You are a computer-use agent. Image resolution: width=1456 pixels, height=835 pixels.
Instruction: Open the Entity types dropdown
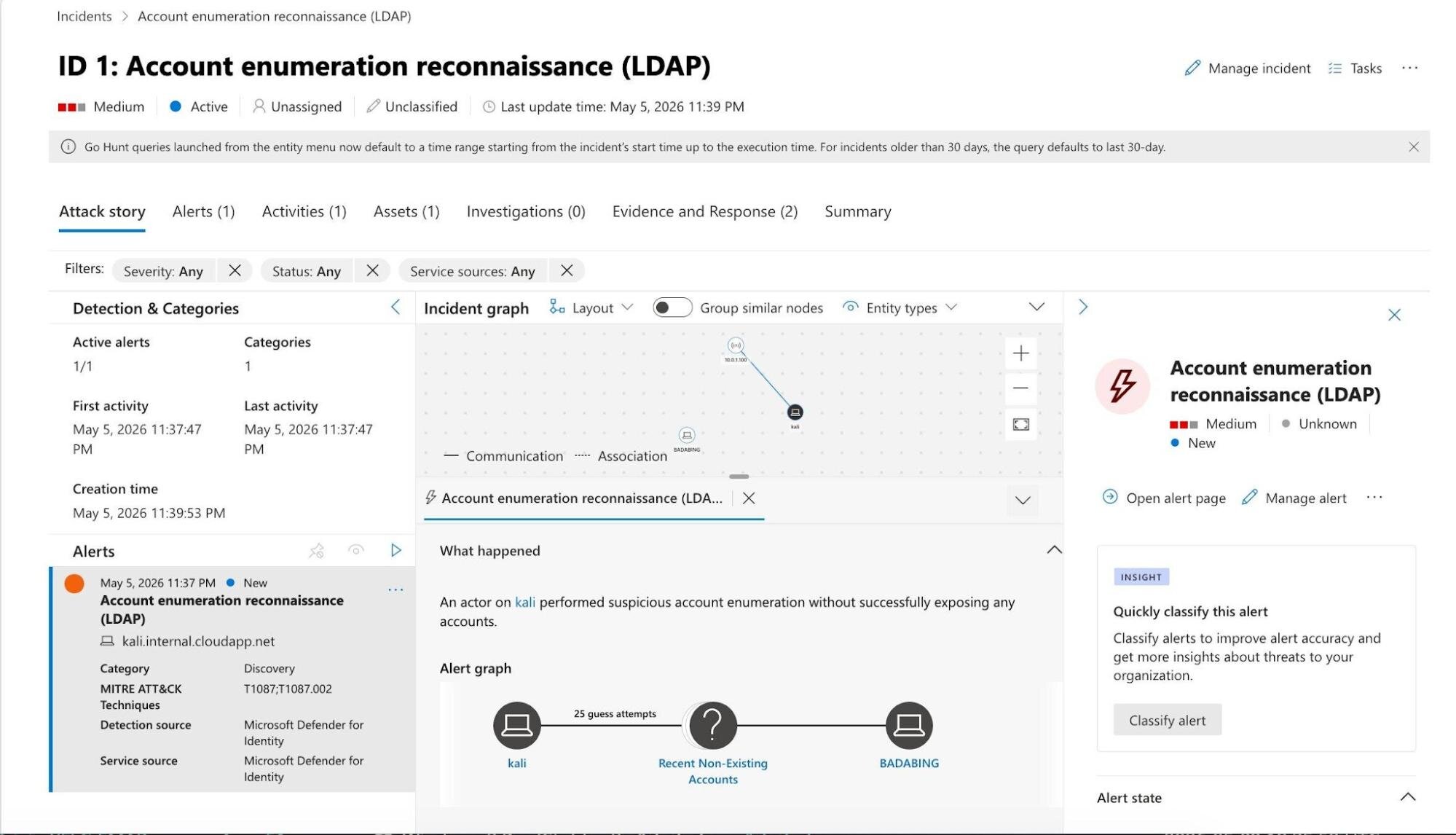(x=900, y=307)
